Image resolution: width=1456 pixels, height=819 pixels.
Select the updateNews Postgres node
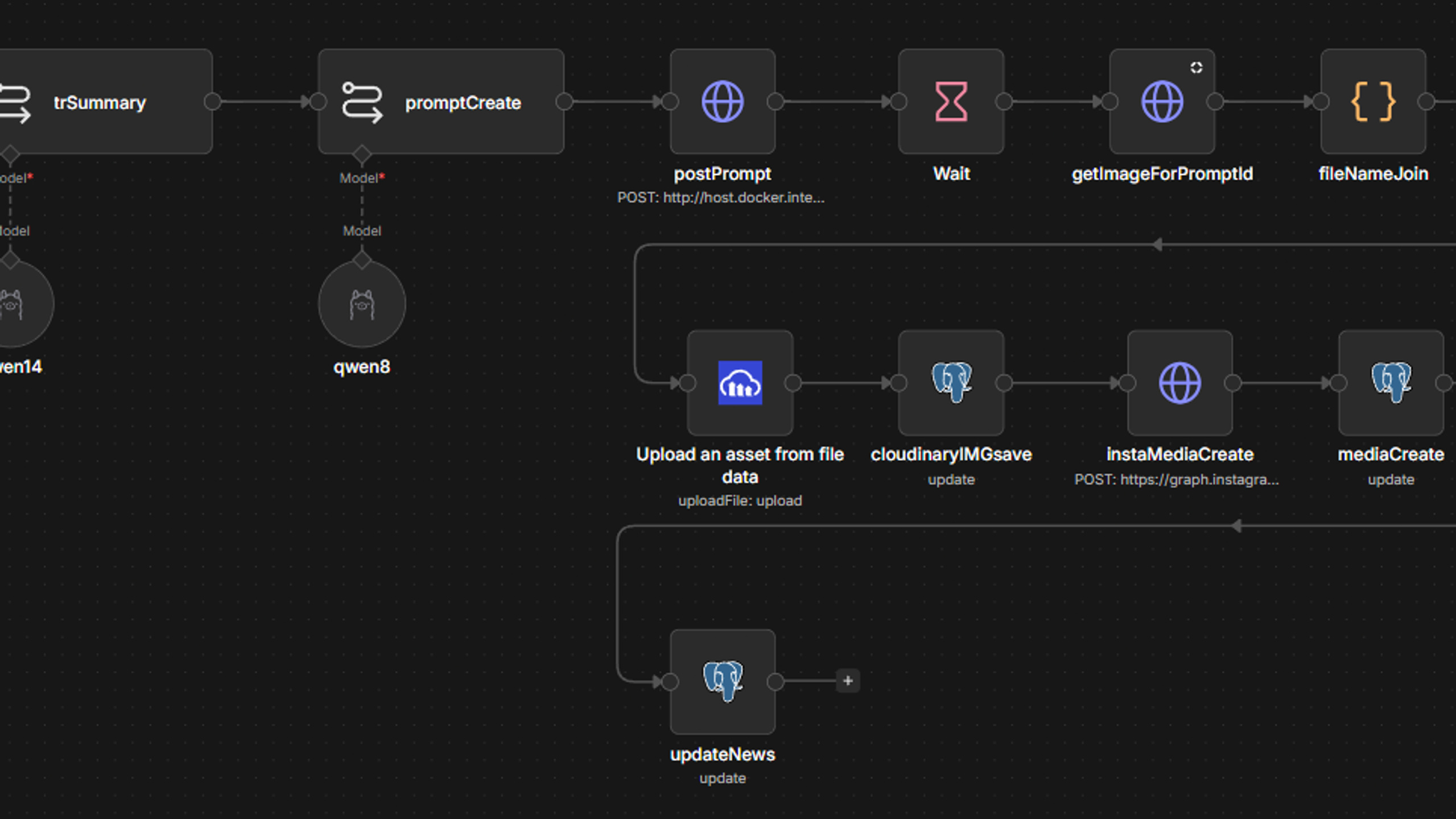[x=723, y=681]
